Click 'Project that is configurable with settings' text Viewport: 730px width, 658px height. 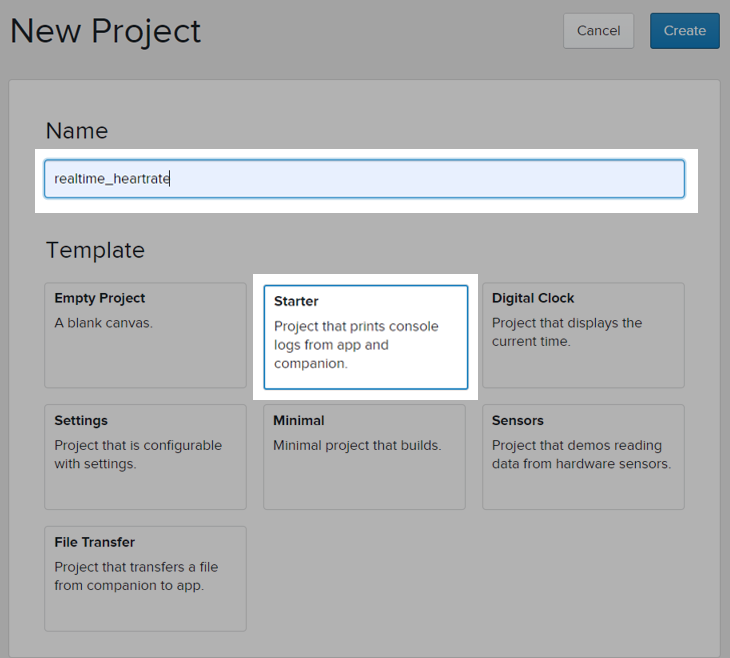[x=138, y=454]
